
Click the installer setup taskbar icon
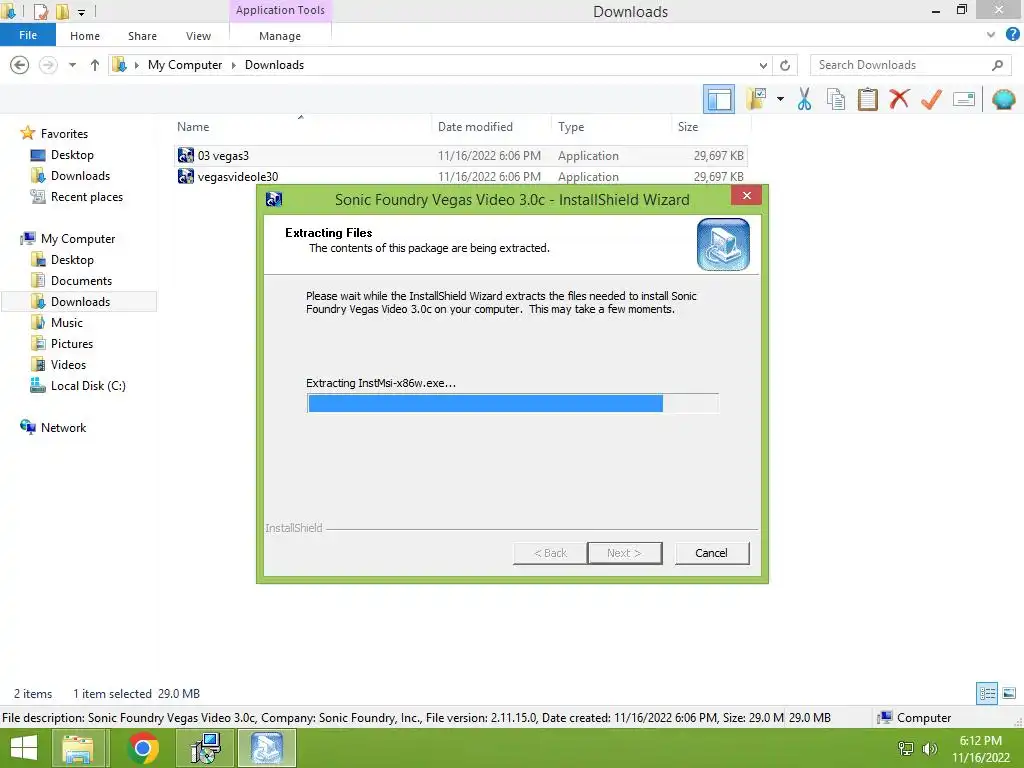click(205, 748)
